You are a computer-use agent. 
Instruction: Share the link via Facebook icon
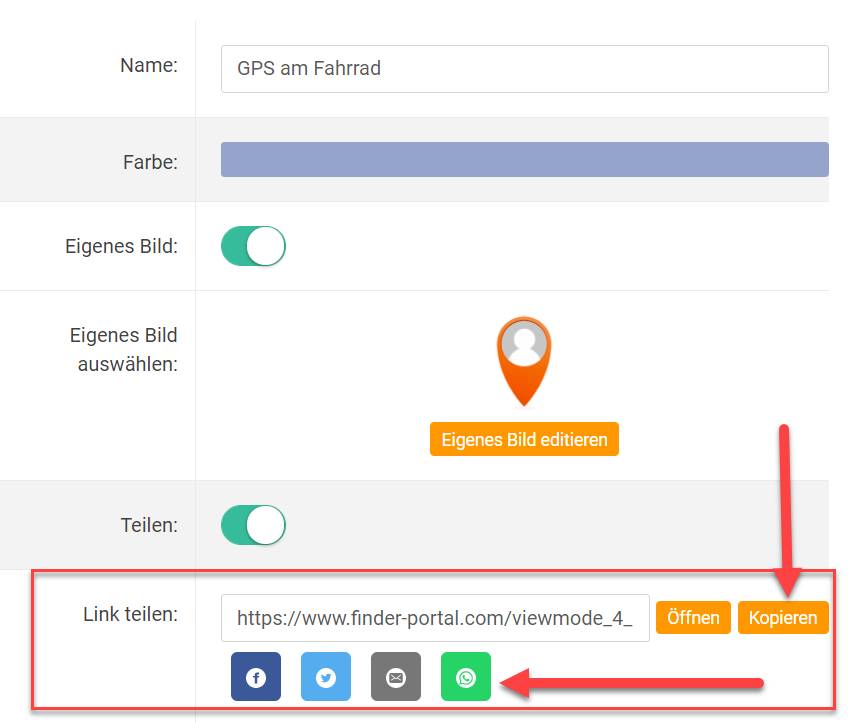click(x=255, y=677)
